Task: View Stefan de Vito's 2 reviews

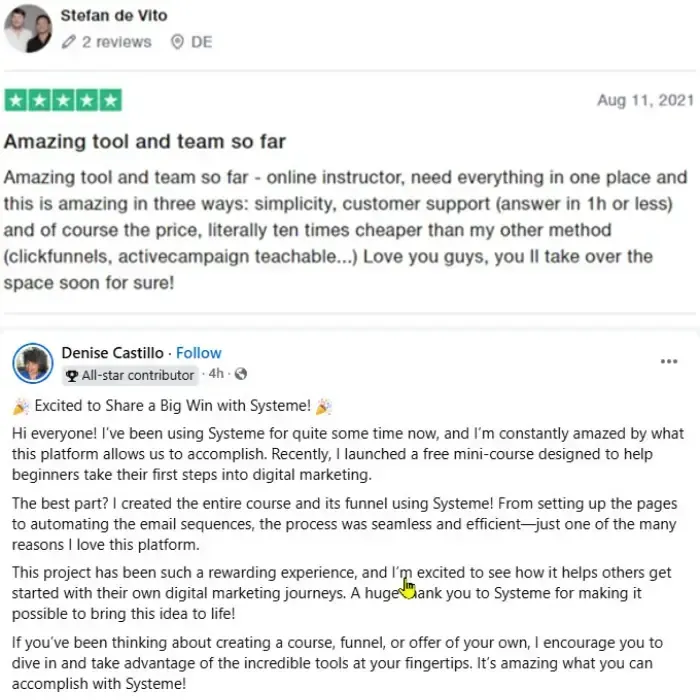Action: click(117, 42)
